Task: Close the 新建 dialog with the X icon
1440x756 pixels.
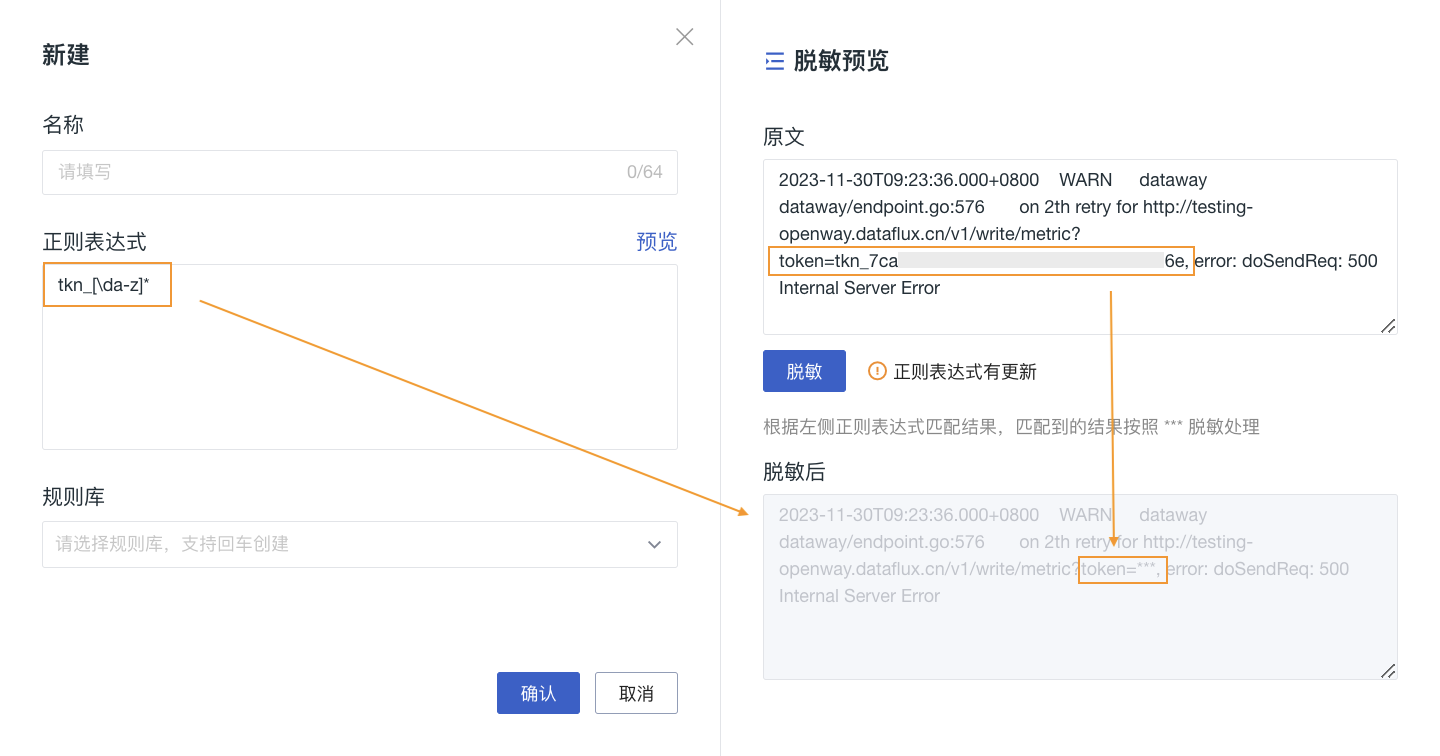Action: [x=684, y=37]
